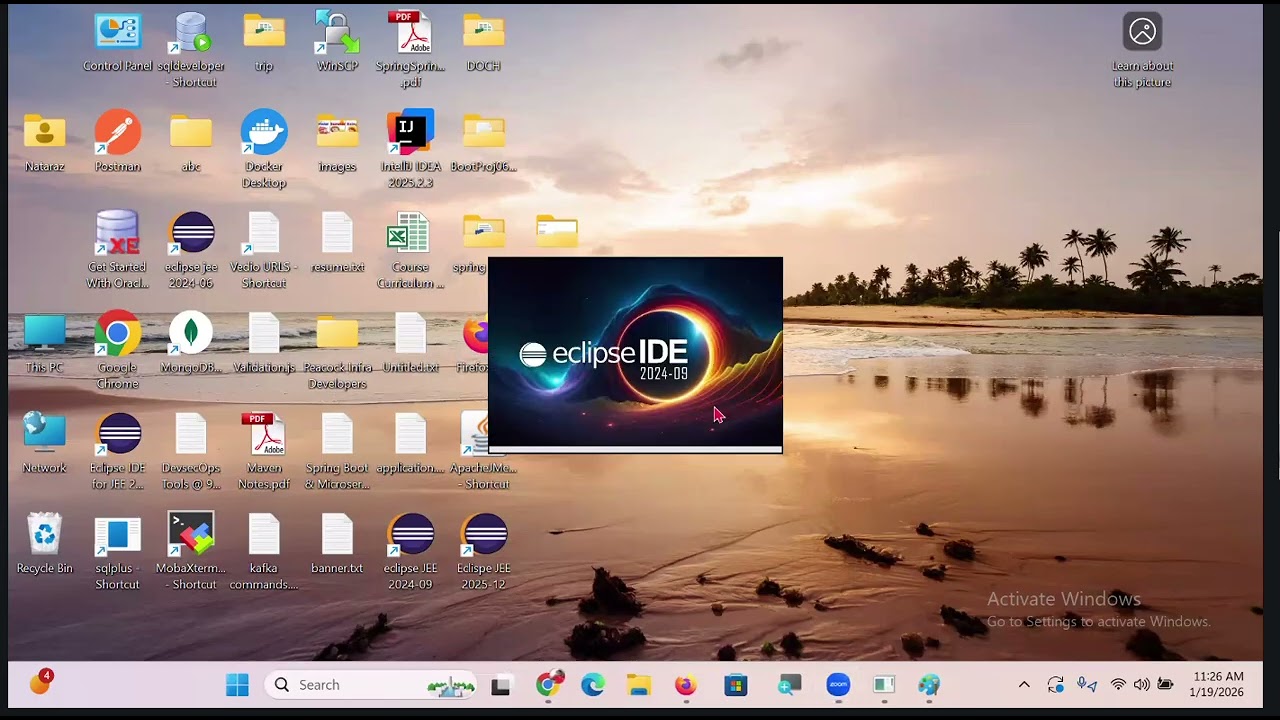Open the WinSCP desktop shortcut
Viewport: 1280px width, 720px height.
point(337,42)
